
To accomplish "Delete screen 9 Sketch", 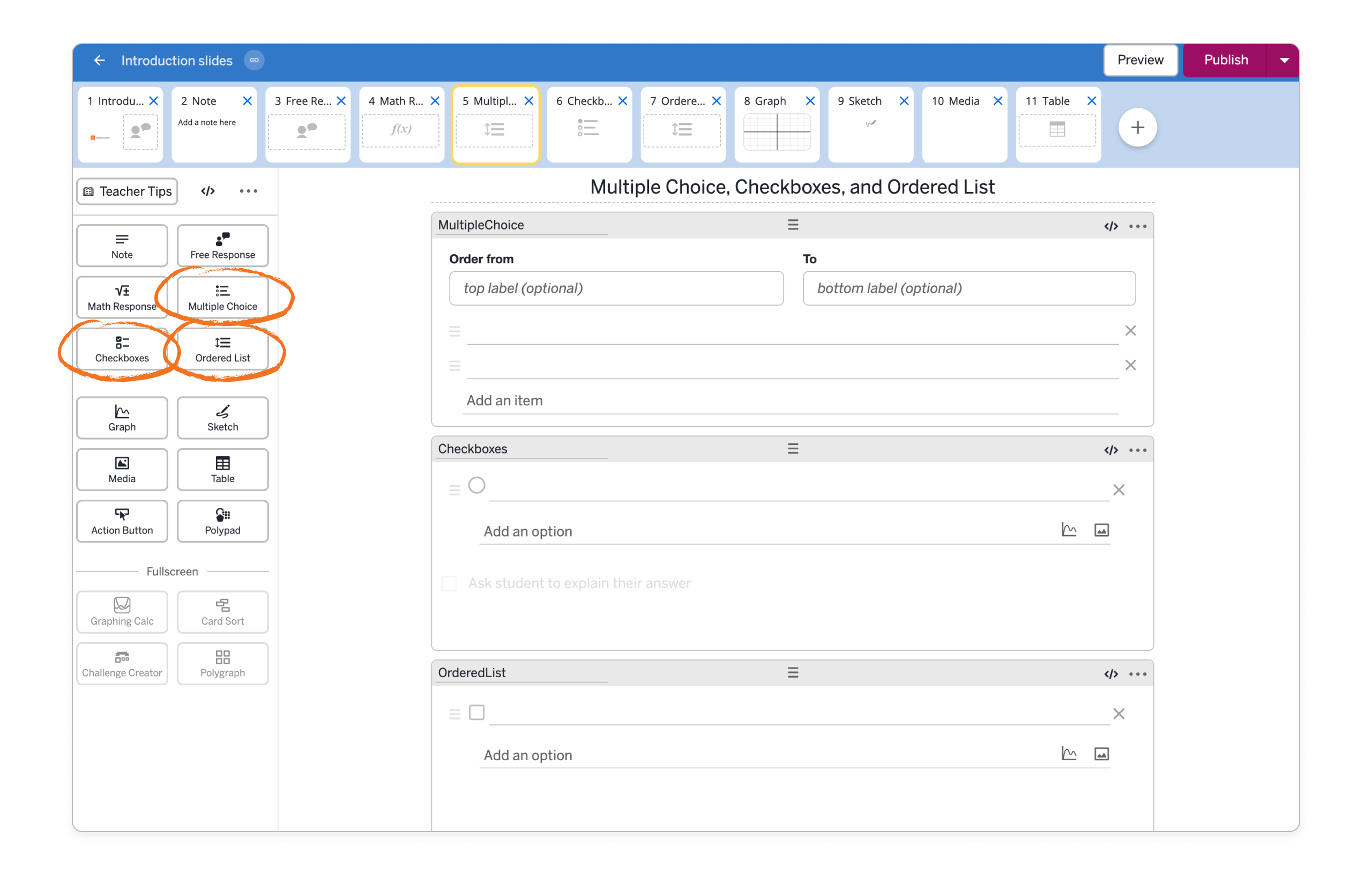I will click(x=904, y=101).
